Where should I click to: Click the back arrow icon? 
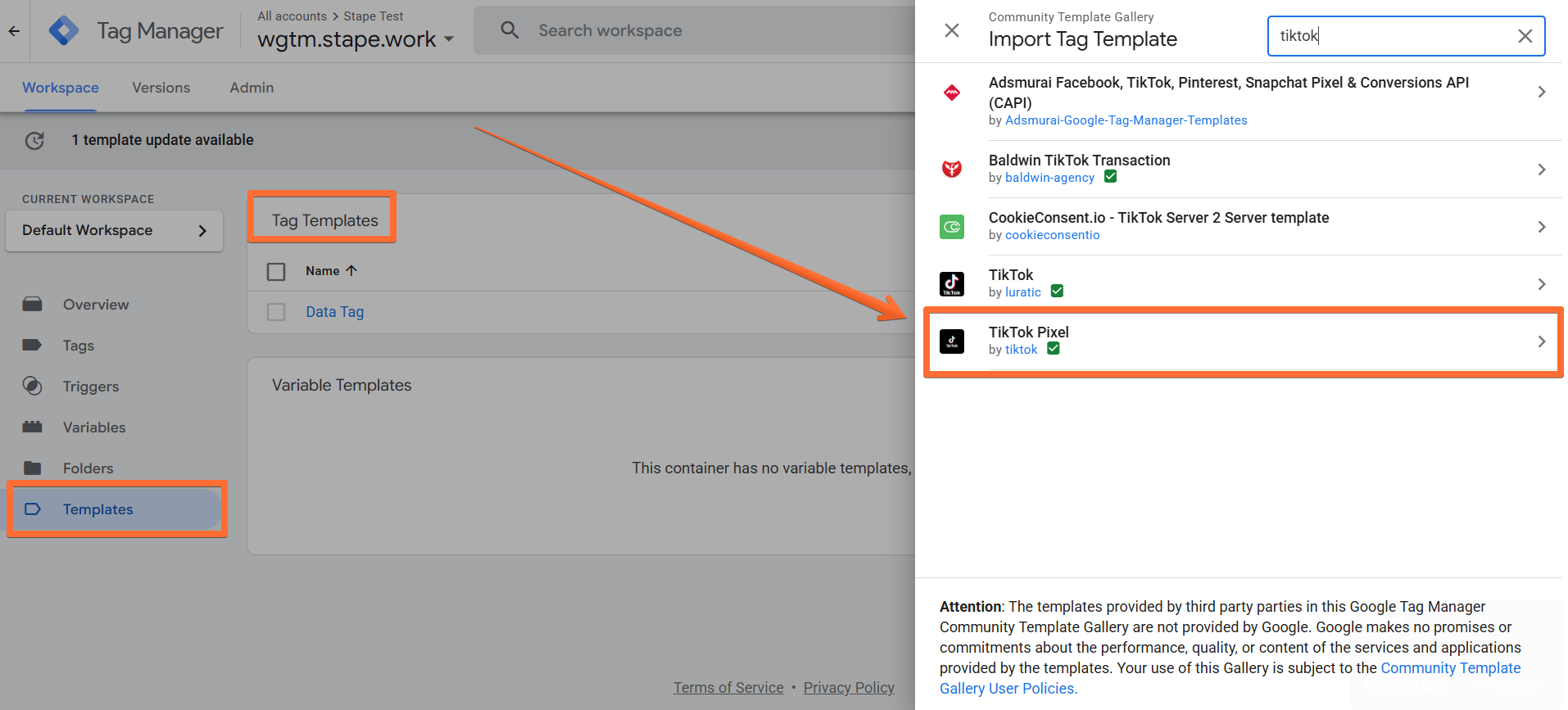tap(14, 31)
